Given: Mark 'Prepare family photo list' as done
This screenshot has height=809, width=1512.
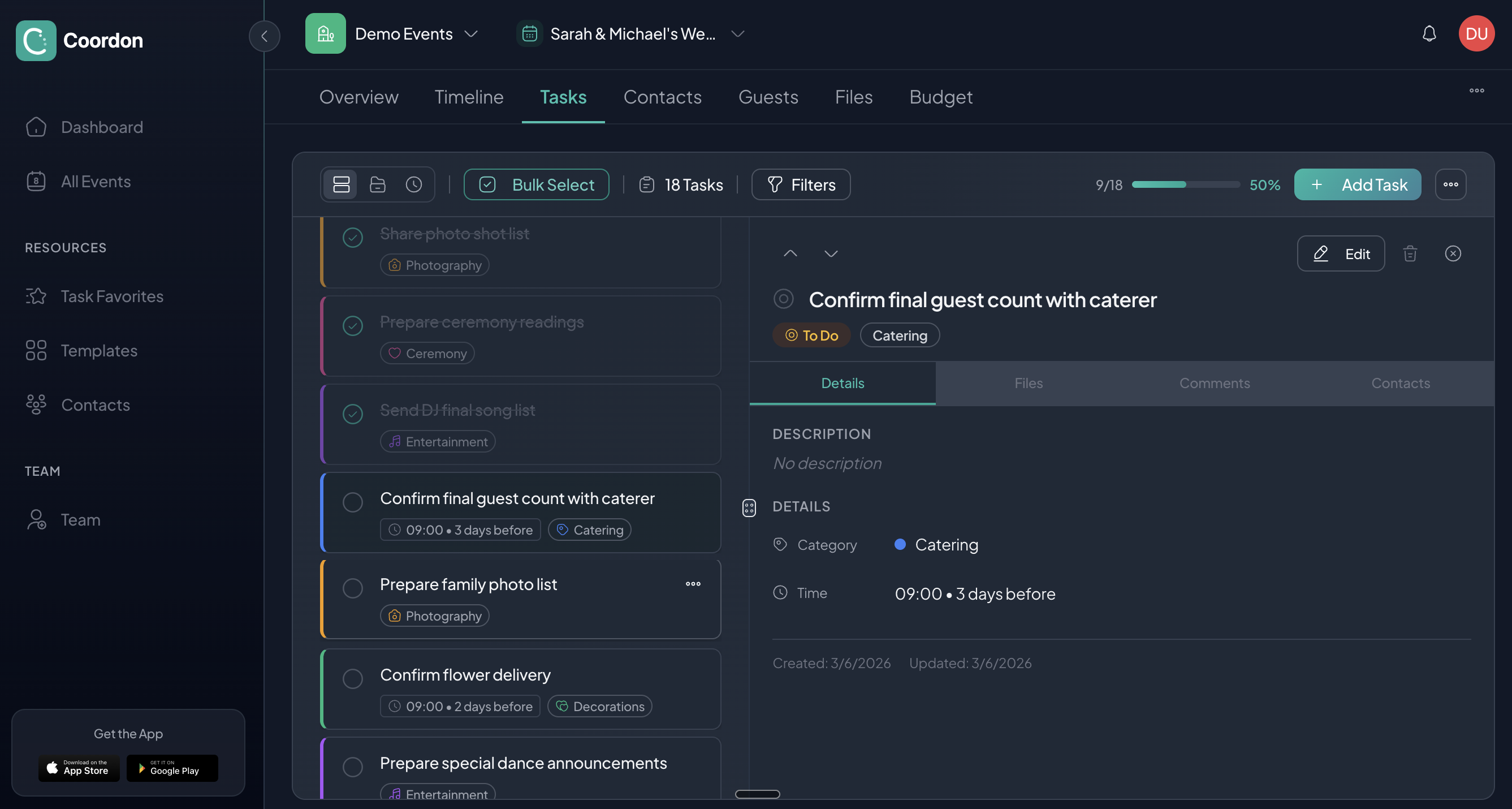Looking at the screenshot, I should (353, 588).
